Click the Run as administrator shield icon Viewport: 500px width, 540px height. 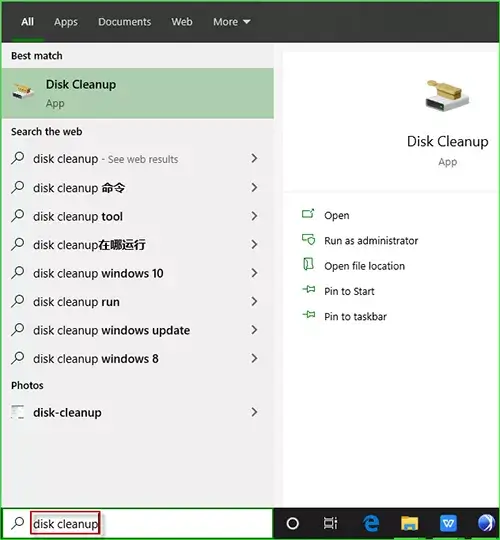pos(308,239)
